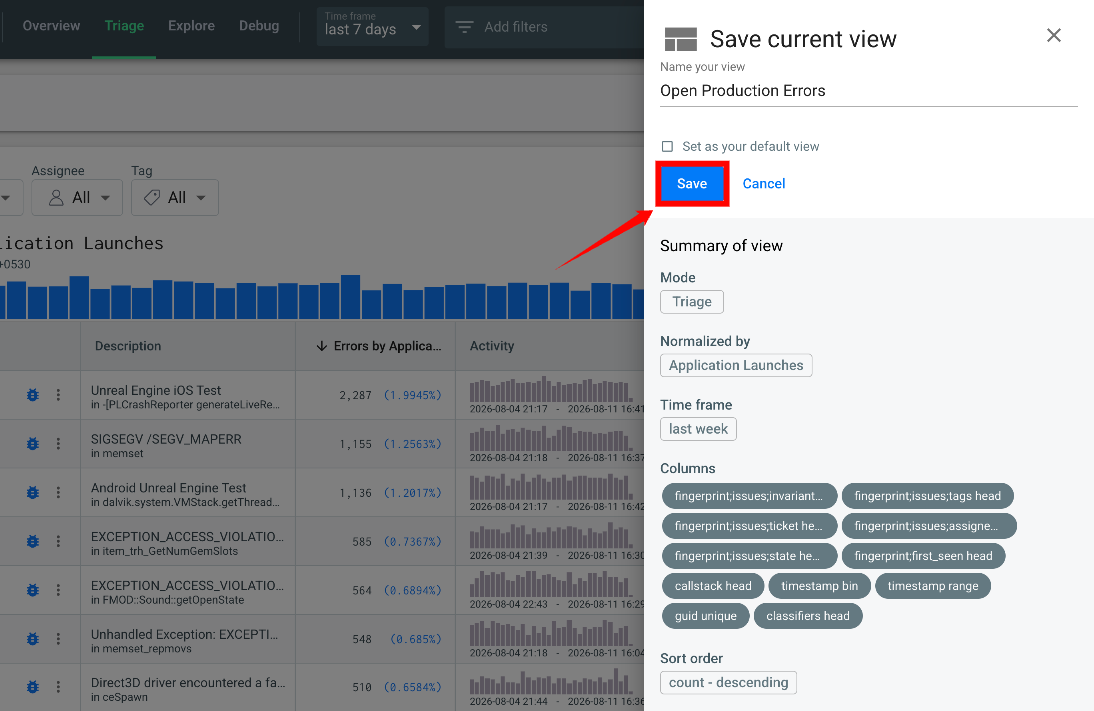
Task: Click classifiers head column chip
Action: (808, 616)
